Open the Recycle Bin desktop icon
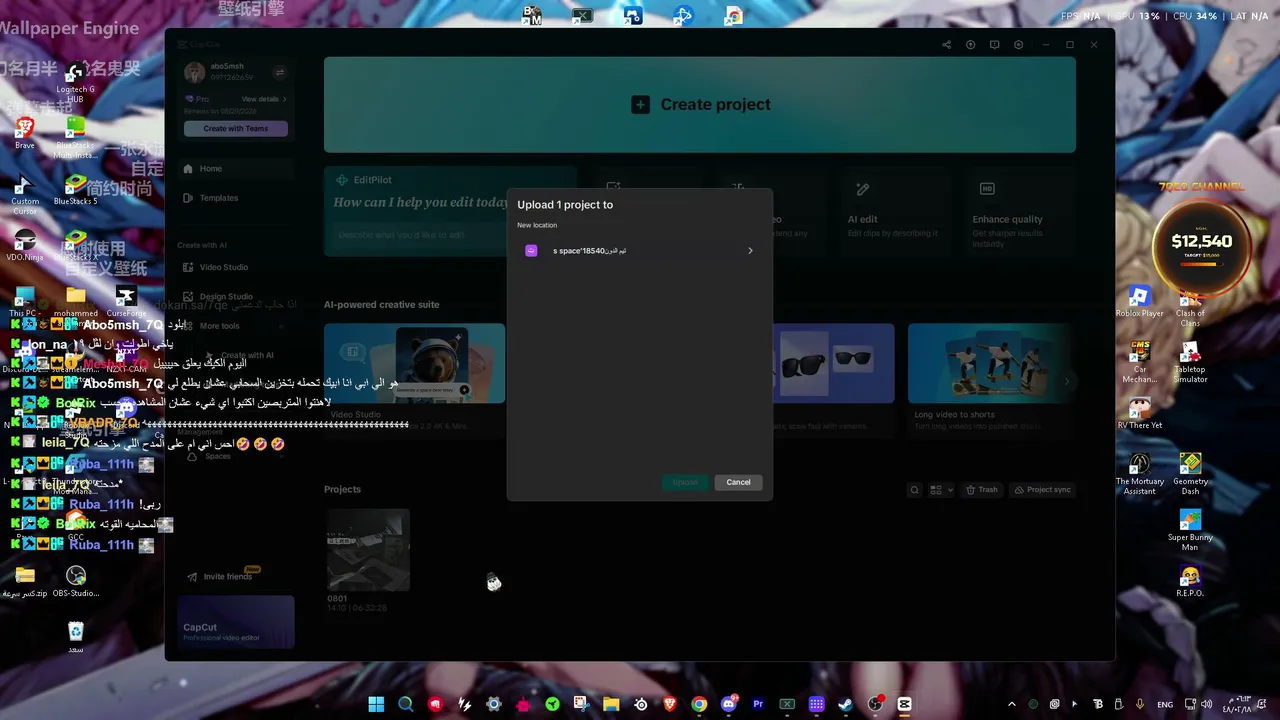 tap(75, 637)
